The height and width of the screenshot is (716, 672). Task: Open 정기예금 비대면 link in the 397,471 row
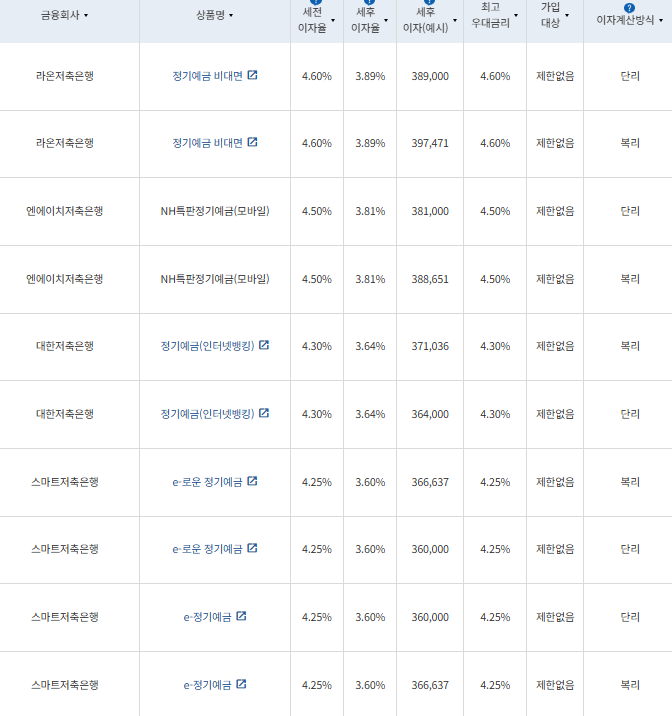[x=207, y=143]
